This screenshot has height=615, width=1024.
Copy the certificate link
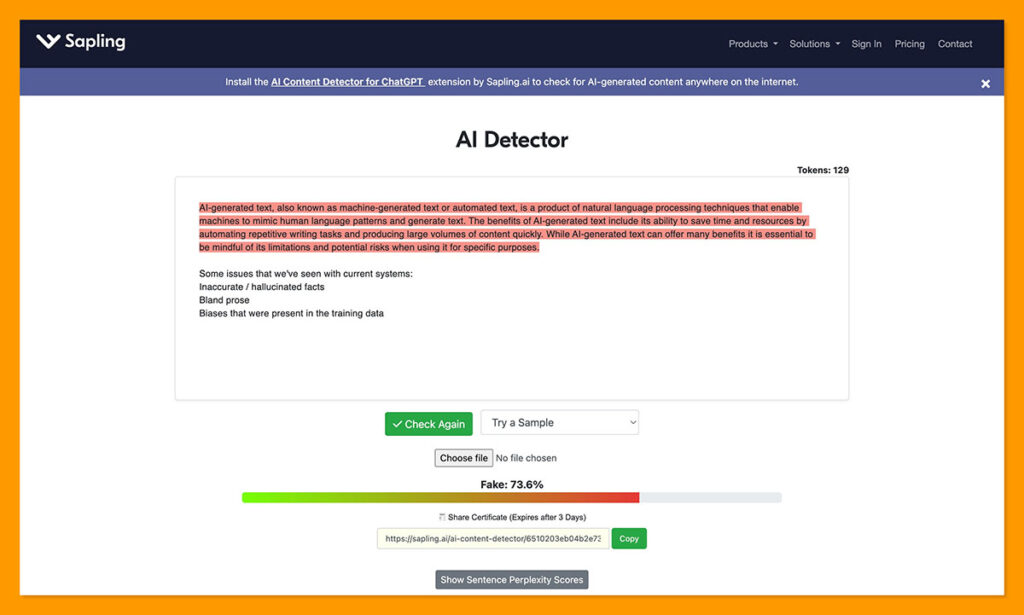coord(629,539)
